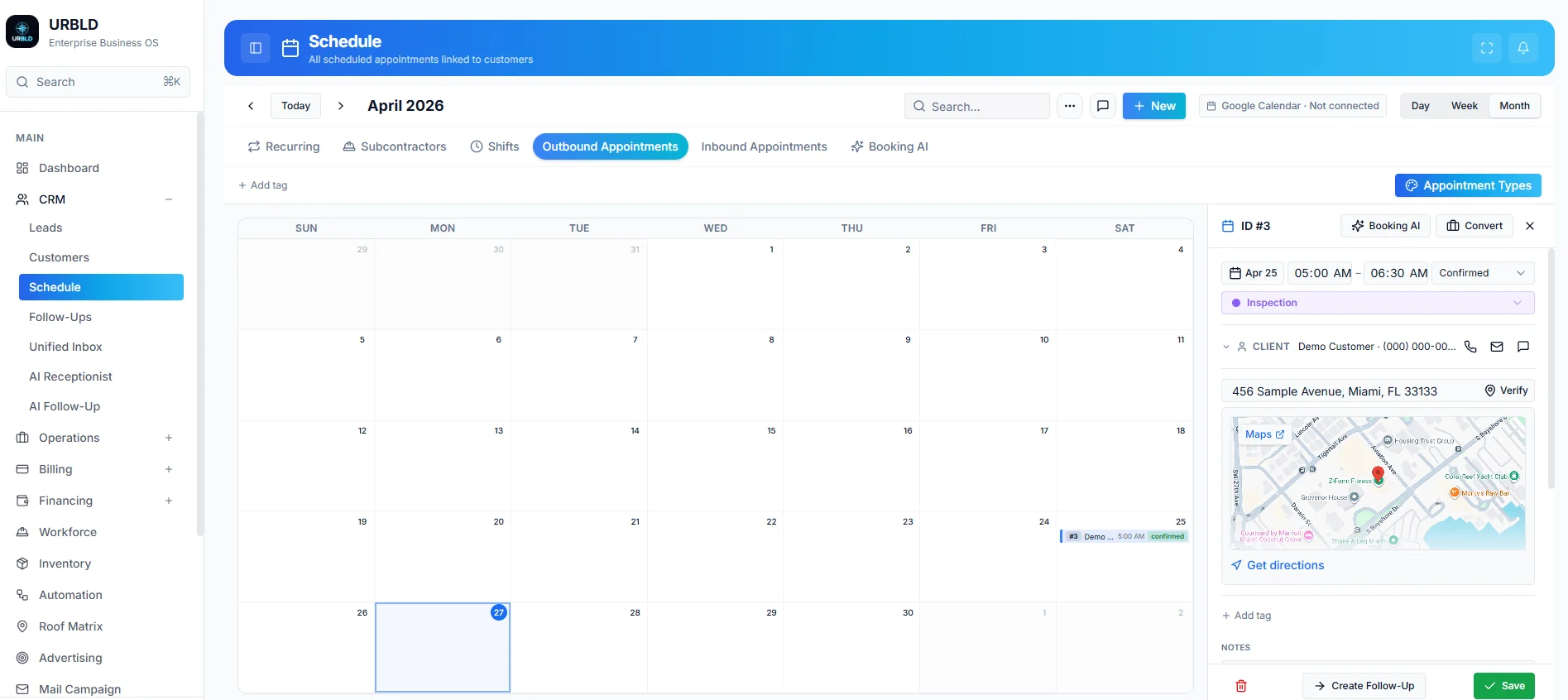Edit the 456 Sample Avenue address field
This screenshot has height=700, width=1568.
(1350, 391)
